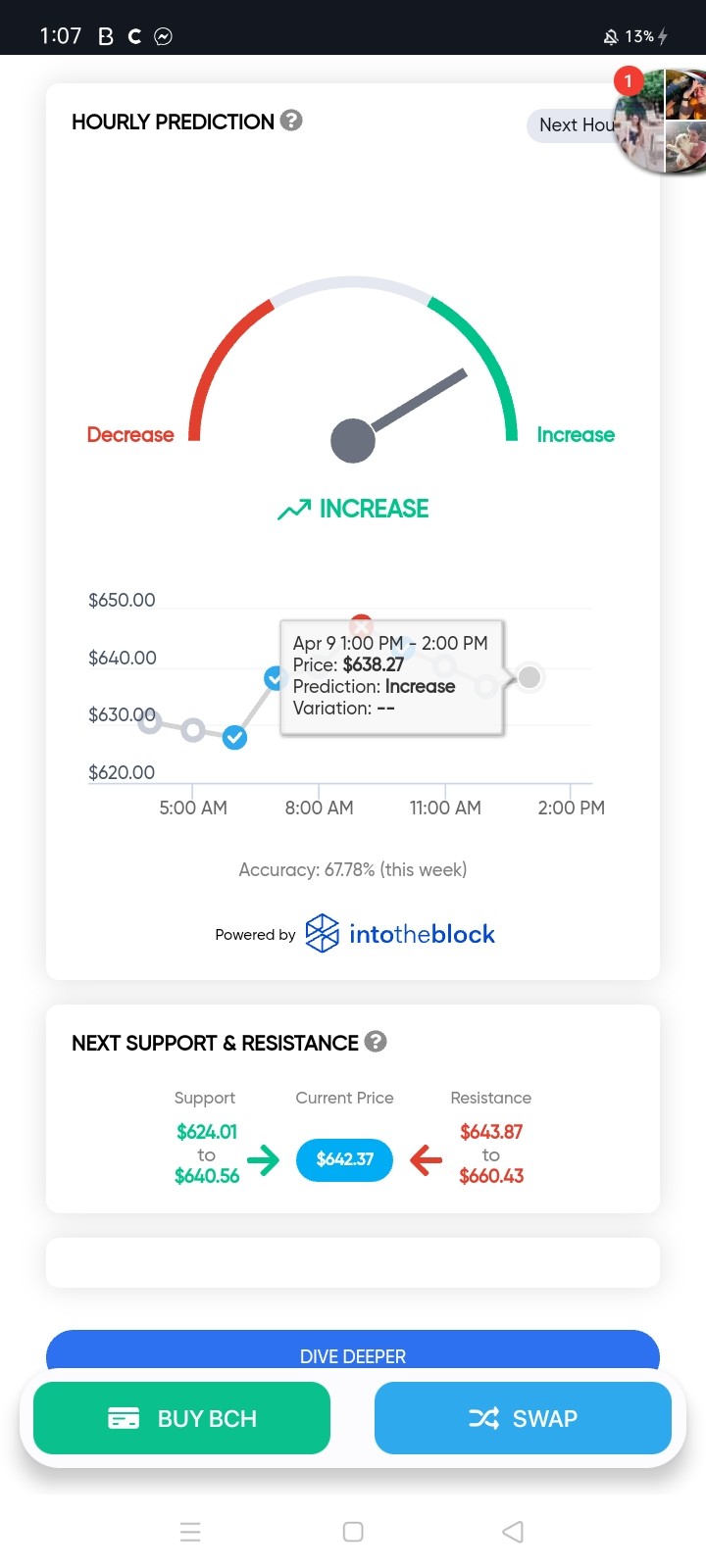Open the Messenger chat head bubble
This screenshot has width=706, height=1568.
[660, 122]
